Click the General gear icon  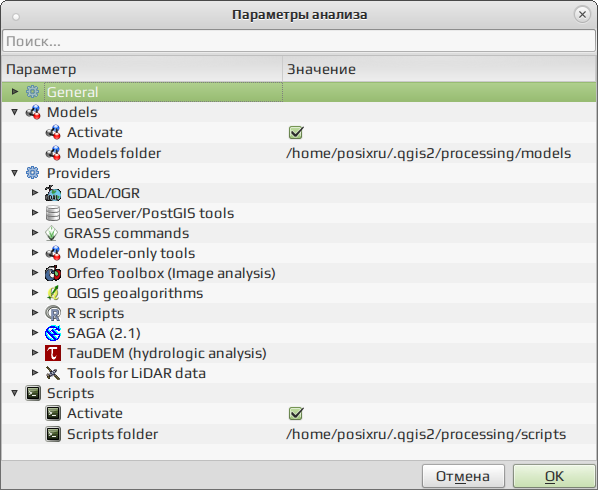[32, 92]
